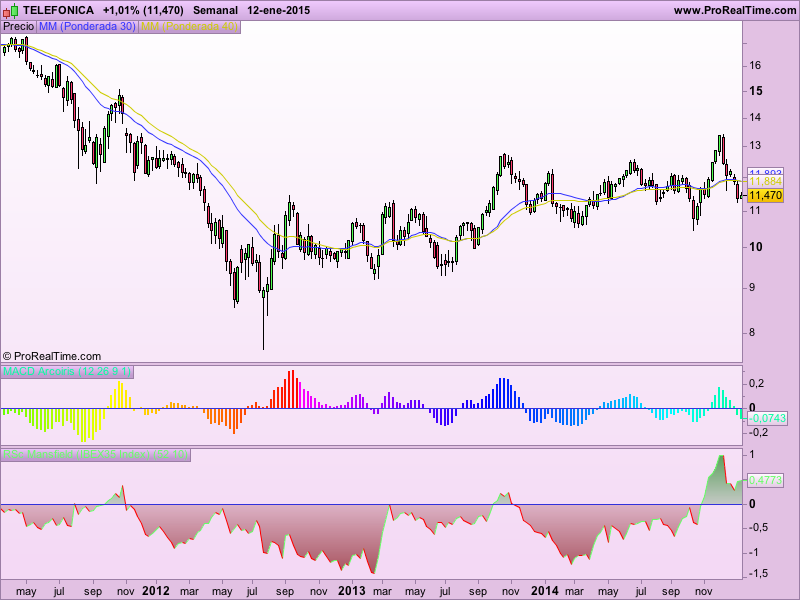Select the TELEFONICA ticker title
800x600 pixels.
click(x=59, y=10)
